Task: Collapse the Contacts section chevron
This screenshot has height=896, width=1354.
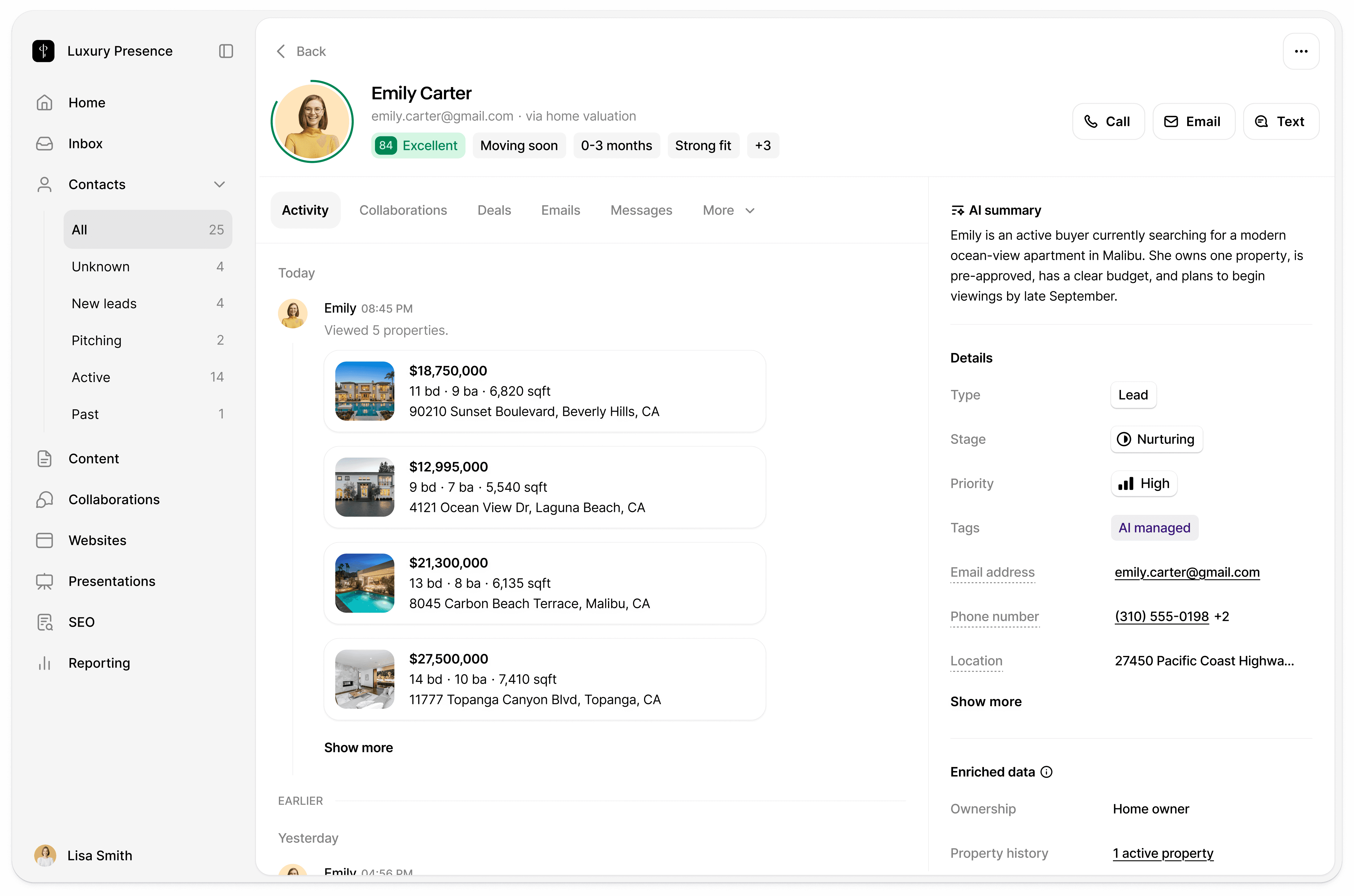Action: [x=220, y=185]
